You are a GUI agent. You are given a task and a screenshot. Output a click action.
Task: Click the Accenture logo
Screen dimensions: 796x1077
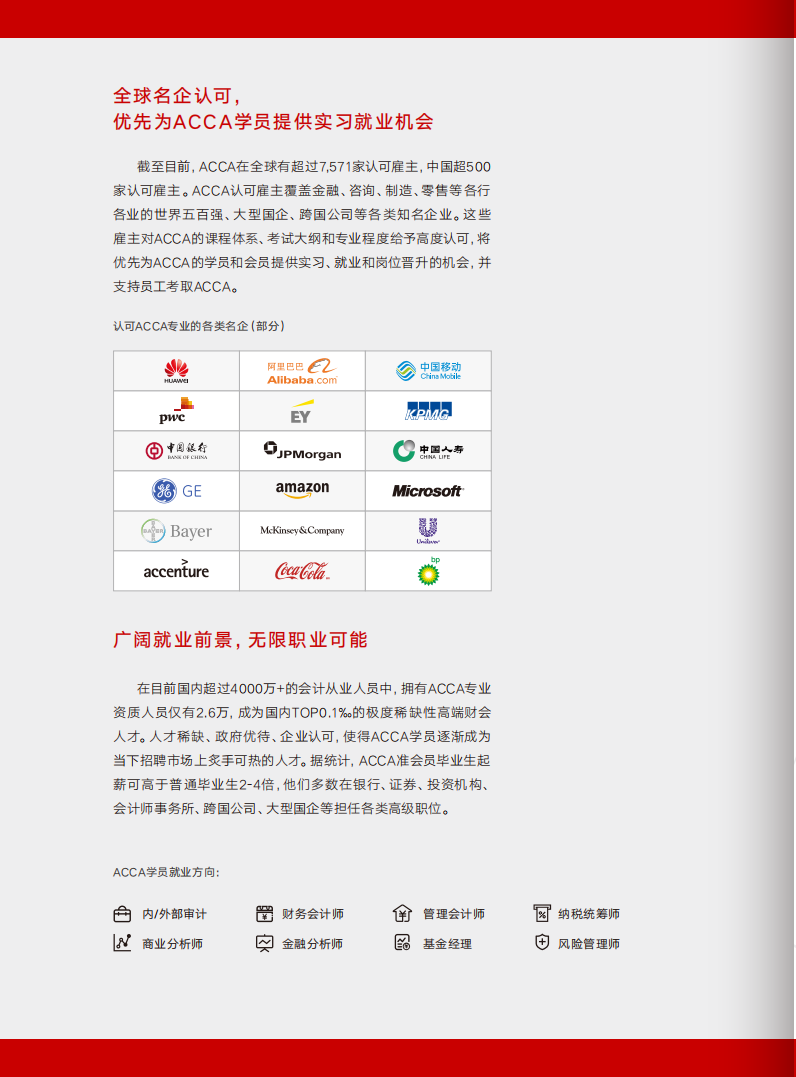click(x=177, y=569)
